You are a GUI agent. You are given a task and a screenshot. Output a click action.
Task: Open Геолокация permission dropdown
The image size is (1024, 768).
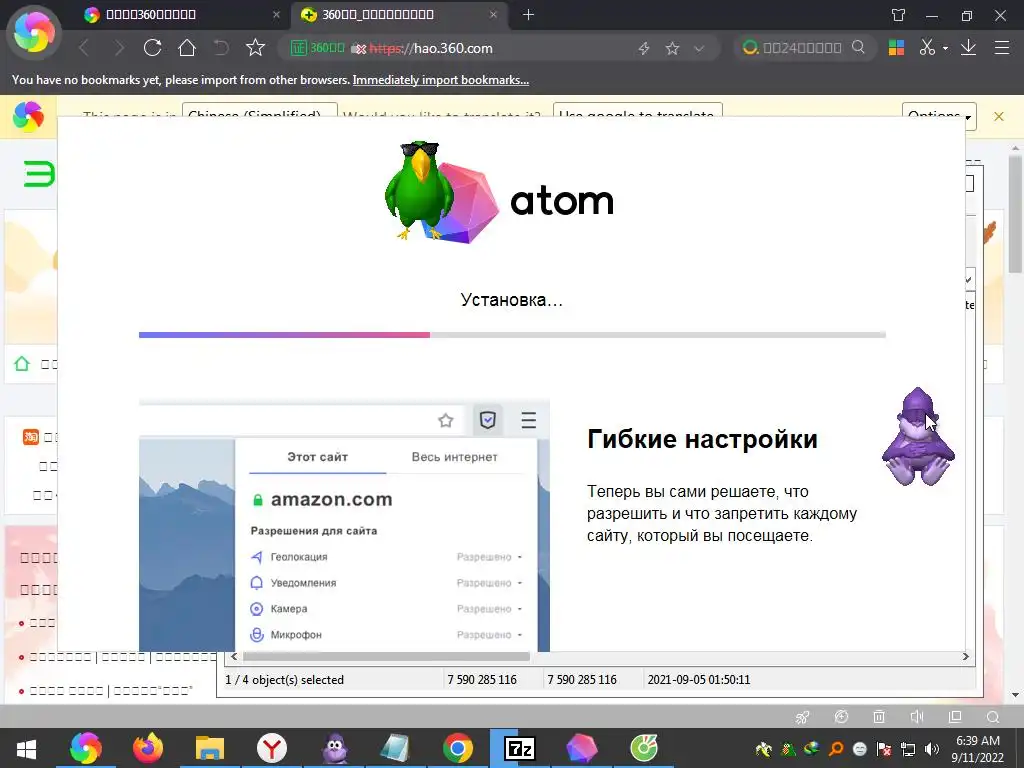point(489,557)
